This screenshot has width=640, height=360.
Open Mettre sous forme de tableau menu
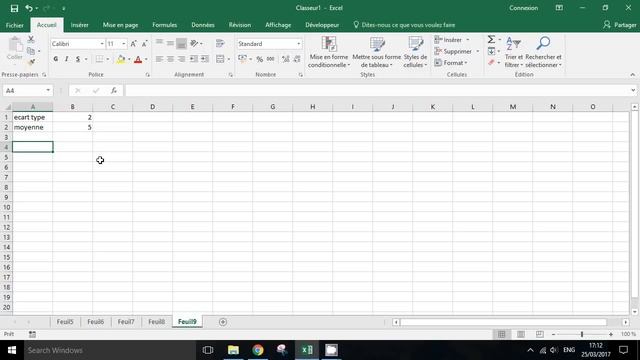(x=377, y=52)
